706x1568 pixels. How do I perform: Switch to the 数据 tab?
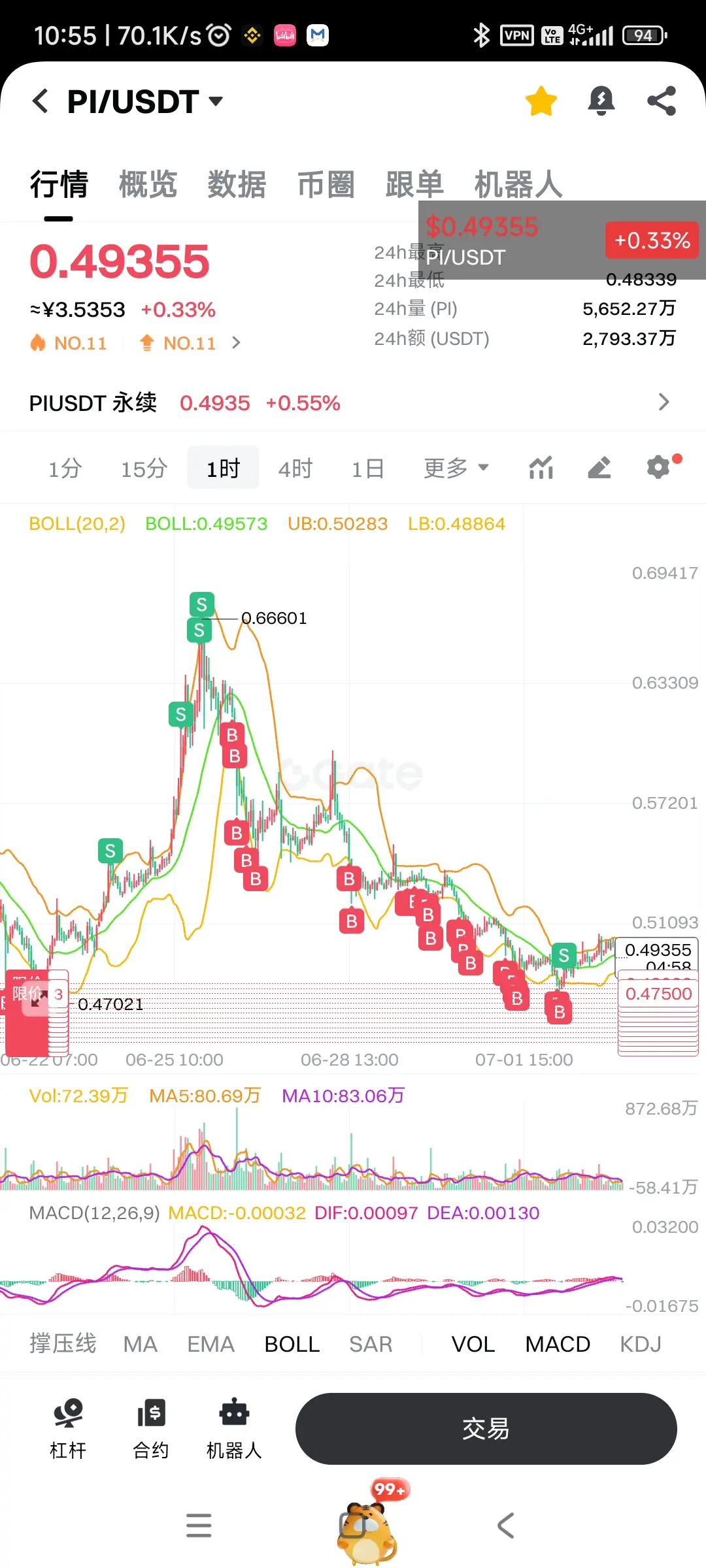click(237, 184)
